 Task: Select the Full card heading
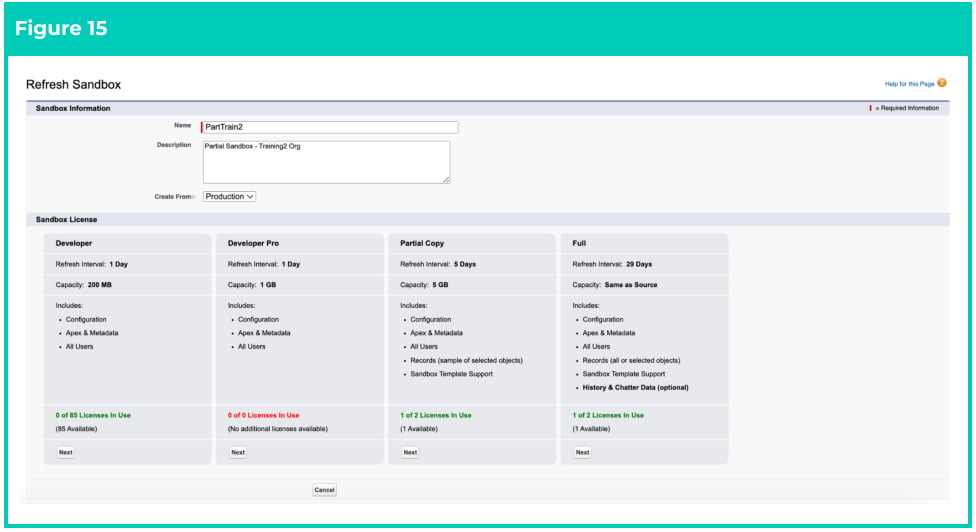pyautogui.click(x=579, y=243)
